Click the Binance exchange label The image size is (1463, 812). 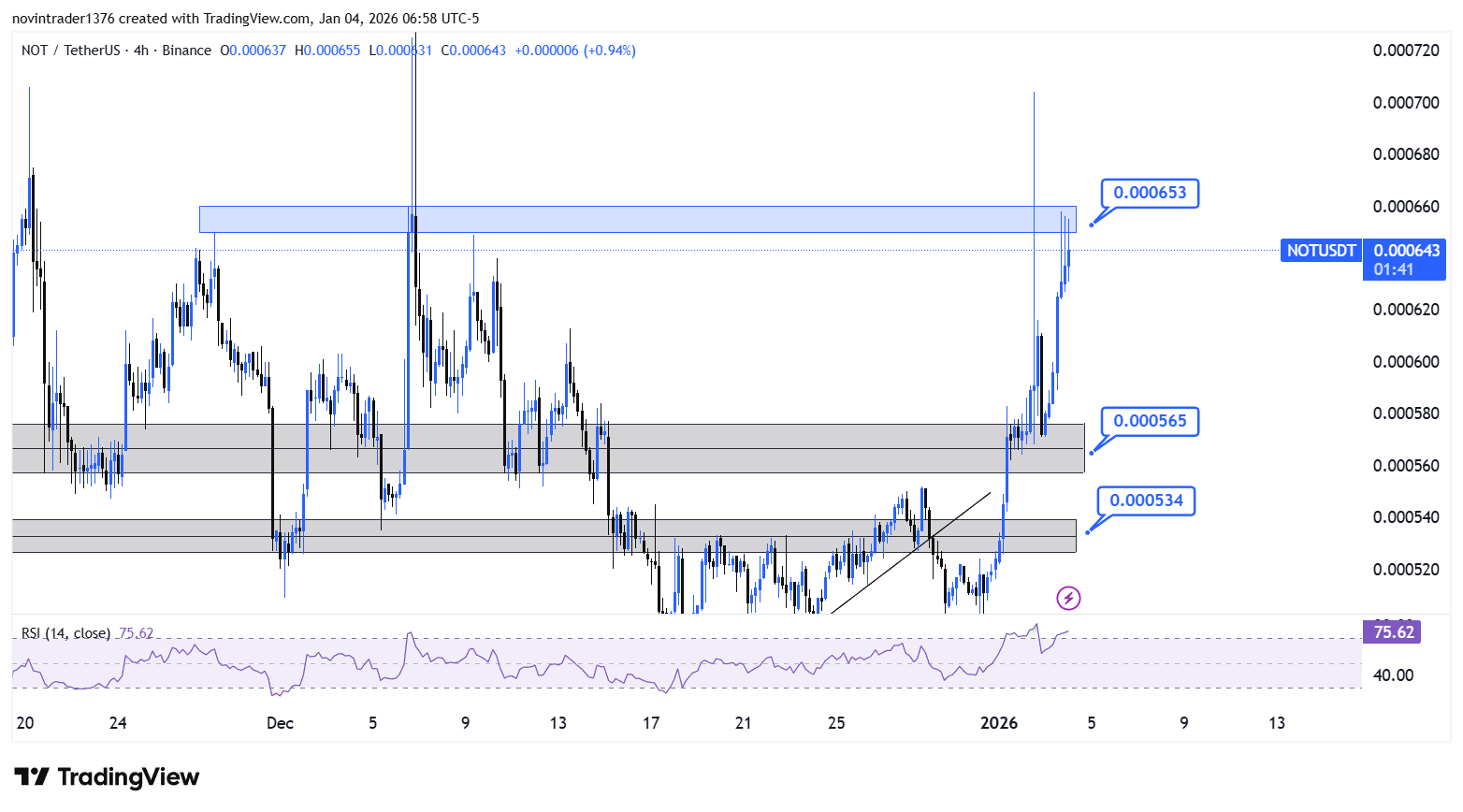tap(187, 51)
